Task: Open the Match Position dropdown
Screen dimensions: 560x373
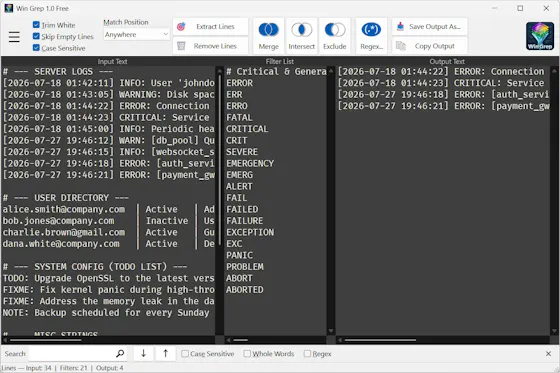Action: [136, 34]
